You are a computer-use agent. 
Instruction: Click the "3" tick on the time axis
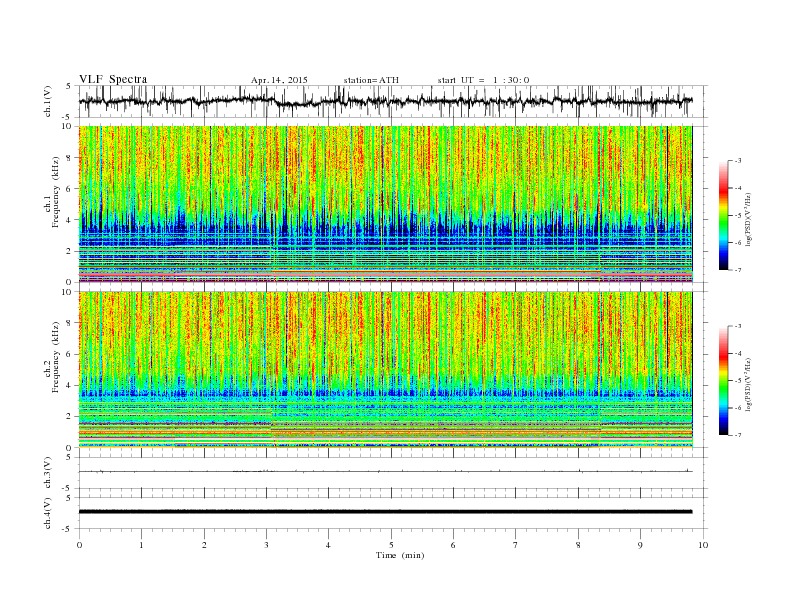pos(266,545)
